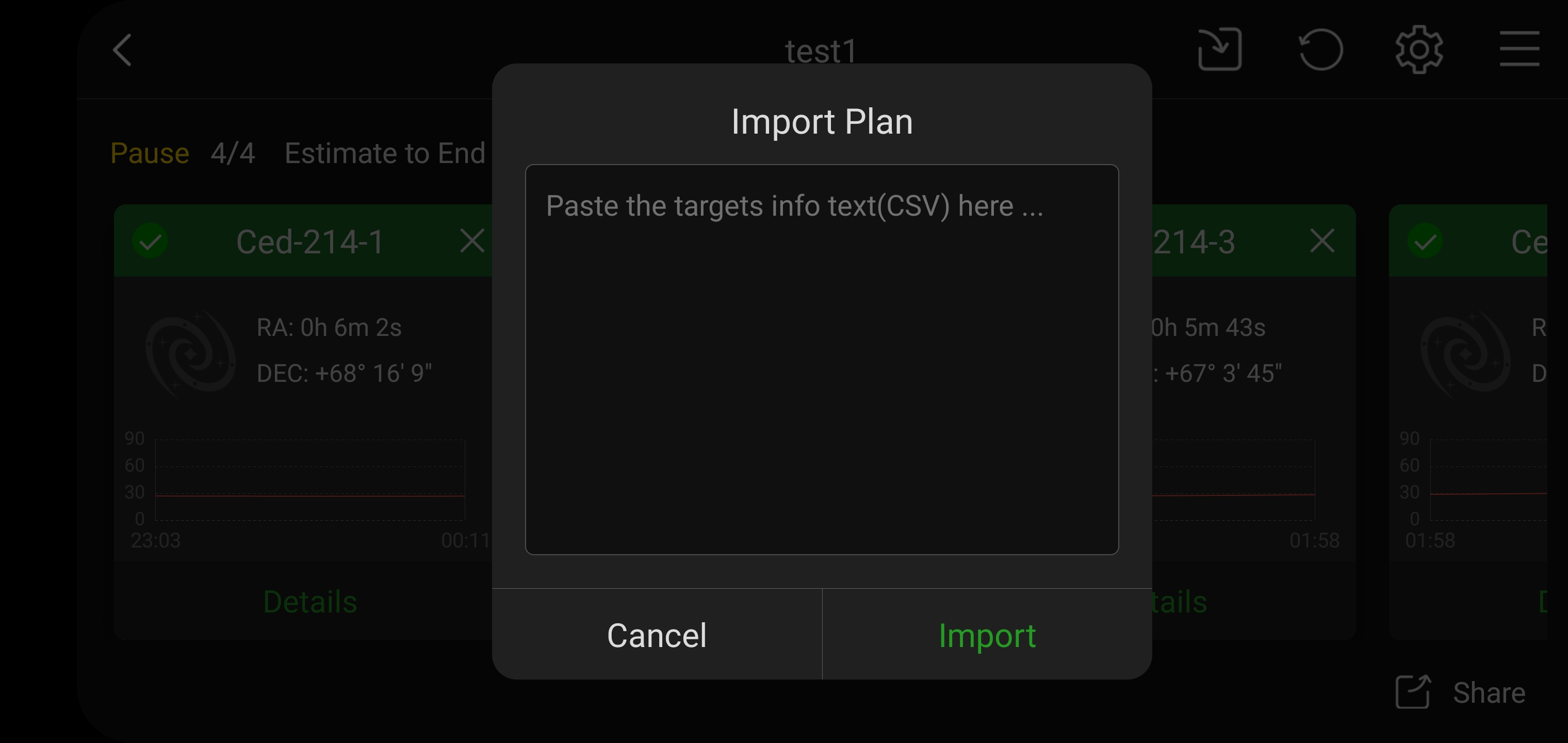Toggle the Ced-214-1 green checkmark
Image resolution: width=1568 pixels, height=743 pixels.
click(150, 241)
